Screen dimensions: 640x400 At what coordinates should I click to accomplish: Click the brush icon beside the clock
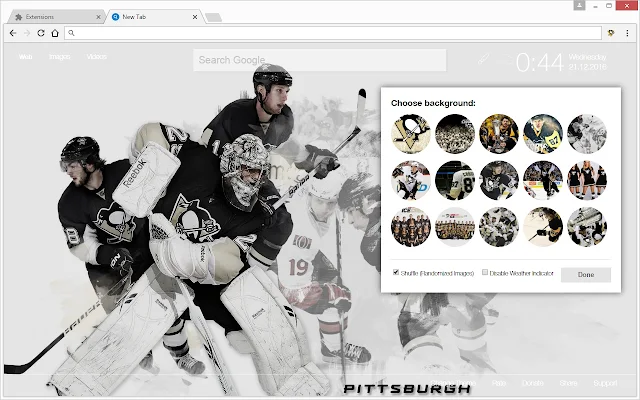484,59
